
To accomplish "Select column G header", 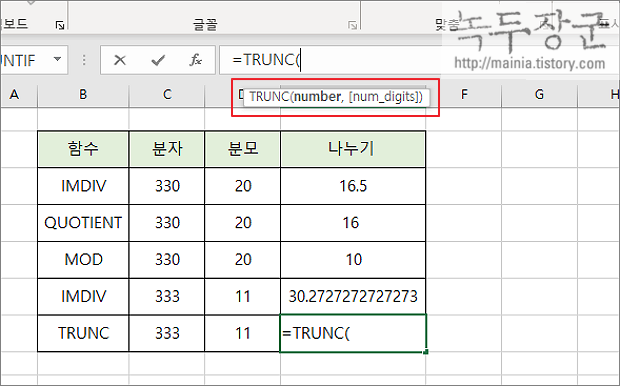I will coord(539,95).
